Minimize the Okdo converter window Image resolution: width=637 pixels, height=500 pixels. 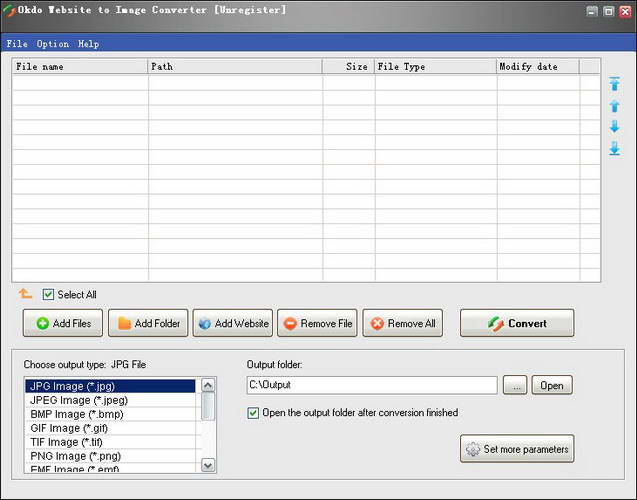592,11
